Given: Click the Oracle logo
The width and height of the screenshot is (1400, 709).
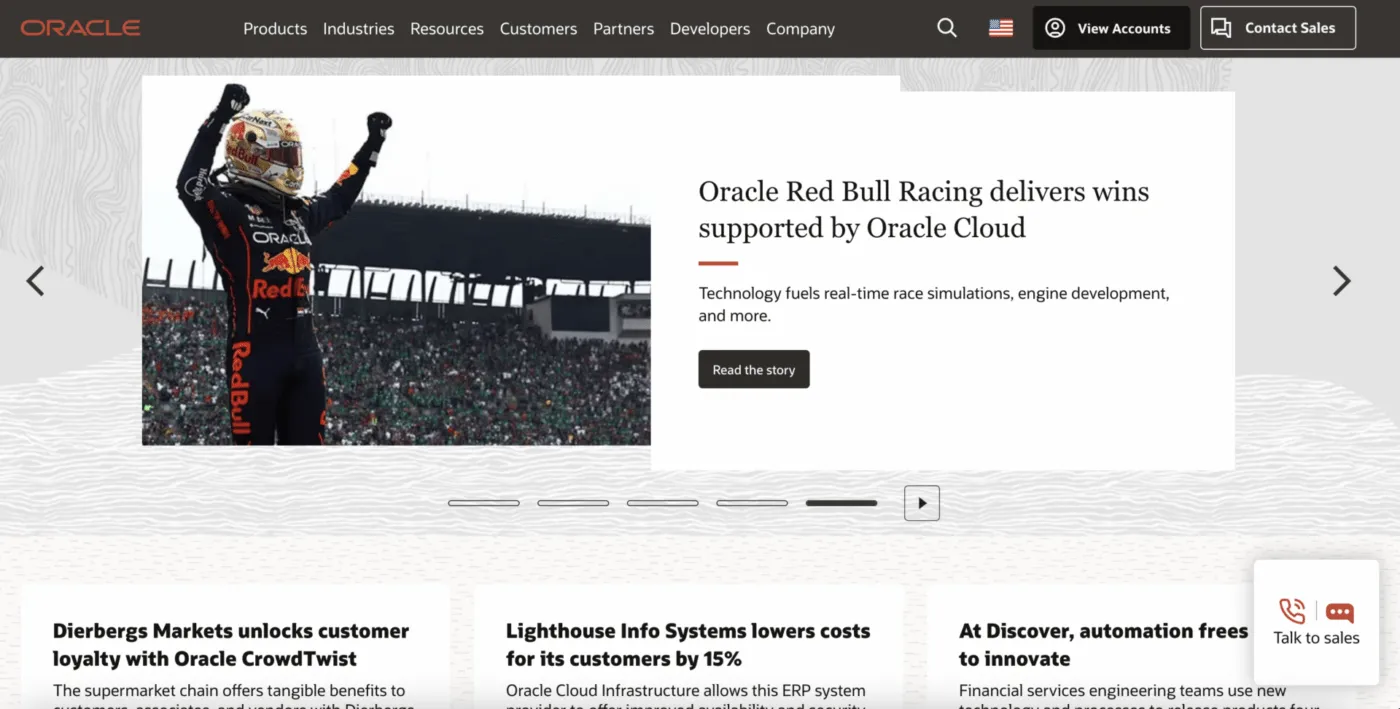Looking at the screenshot, I should [80, 28].
